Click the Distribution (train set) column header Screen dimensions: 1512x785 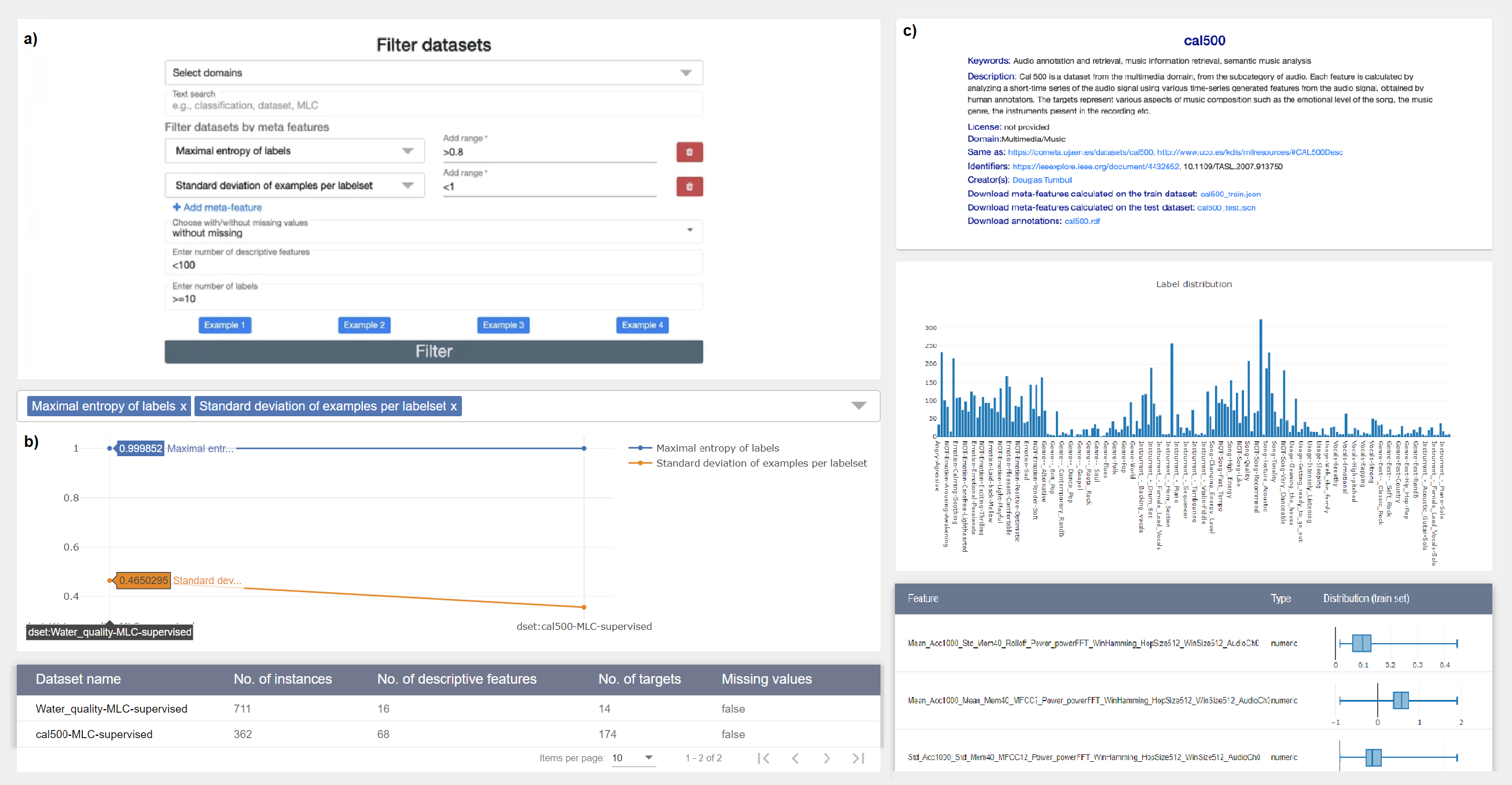(x=1366, y=598)
